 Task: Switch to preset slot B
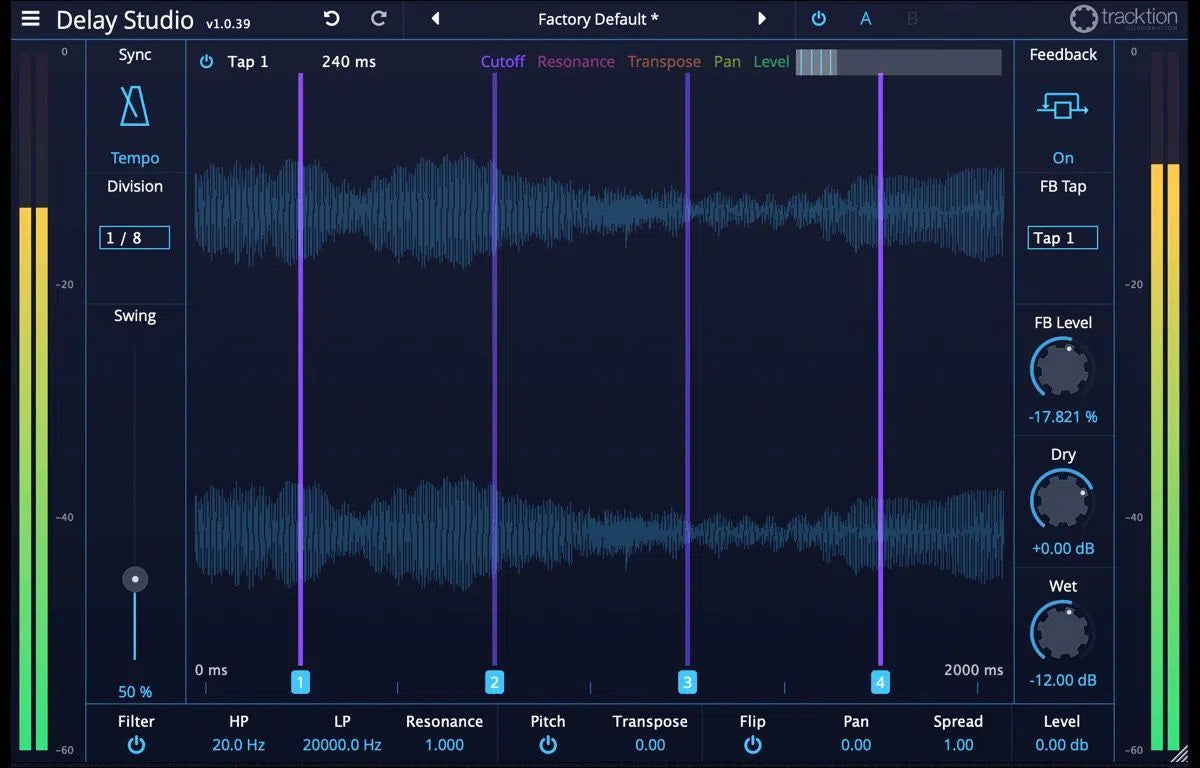(910, 19)
